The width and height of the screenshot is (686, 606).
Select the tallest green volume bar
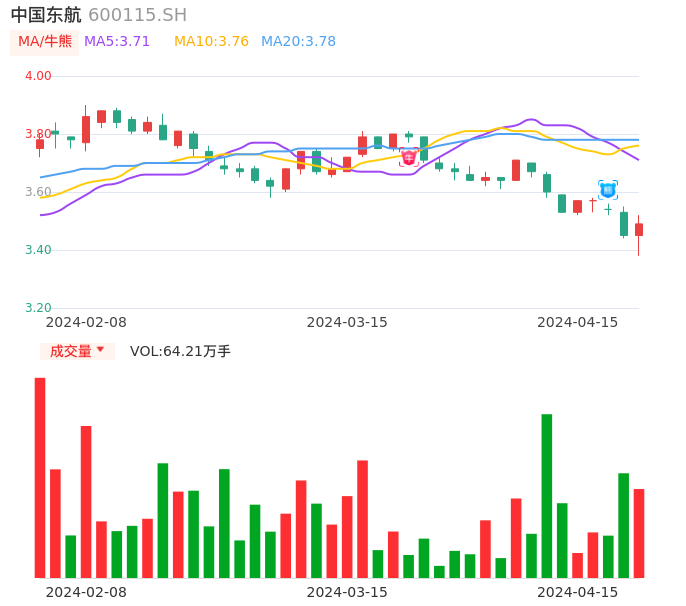point(547,495)
